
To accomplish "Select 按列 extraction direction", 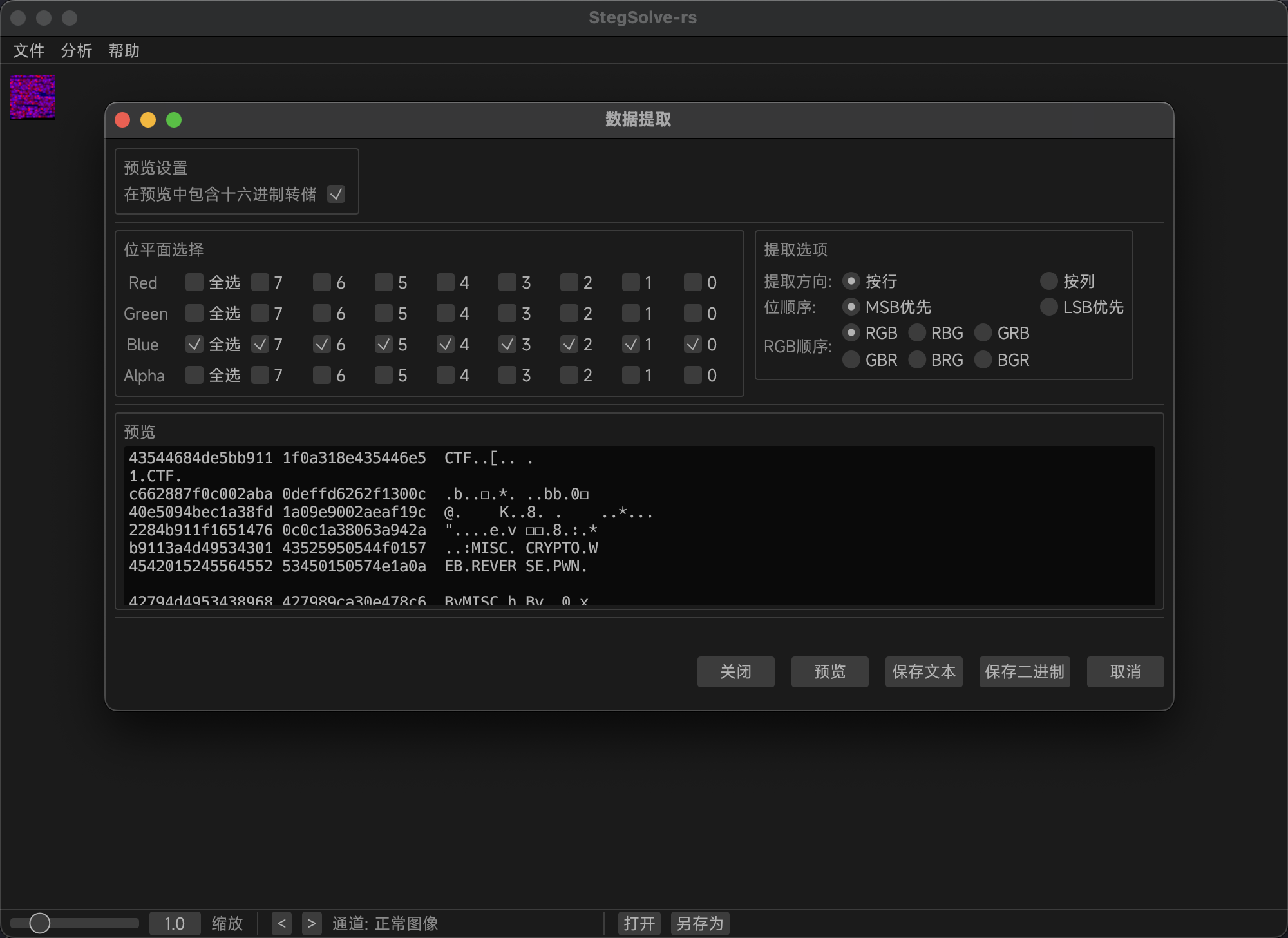I will 1049,281.
